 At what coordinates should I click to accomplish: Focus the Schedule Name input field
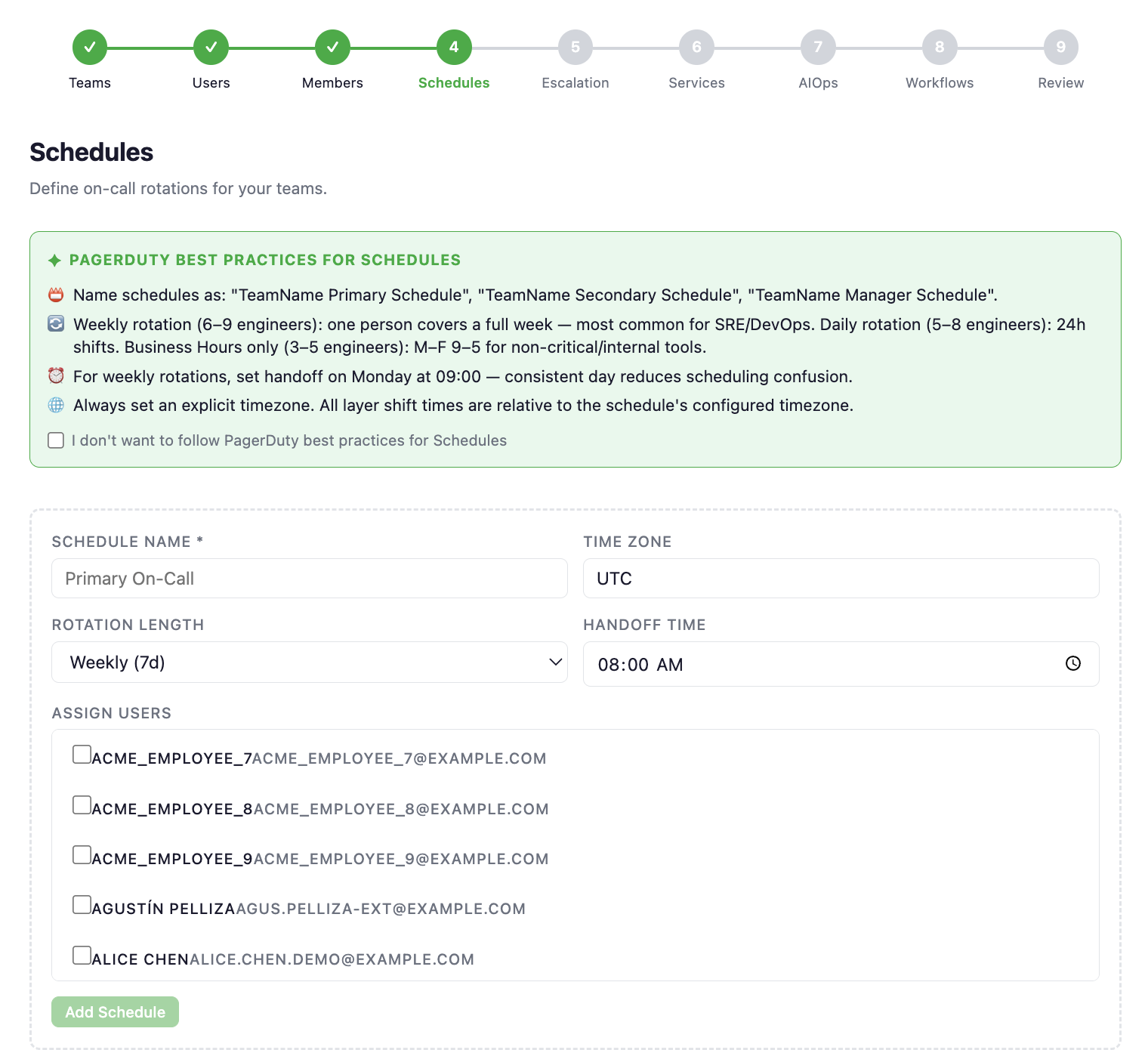click(x=310, y=579)
